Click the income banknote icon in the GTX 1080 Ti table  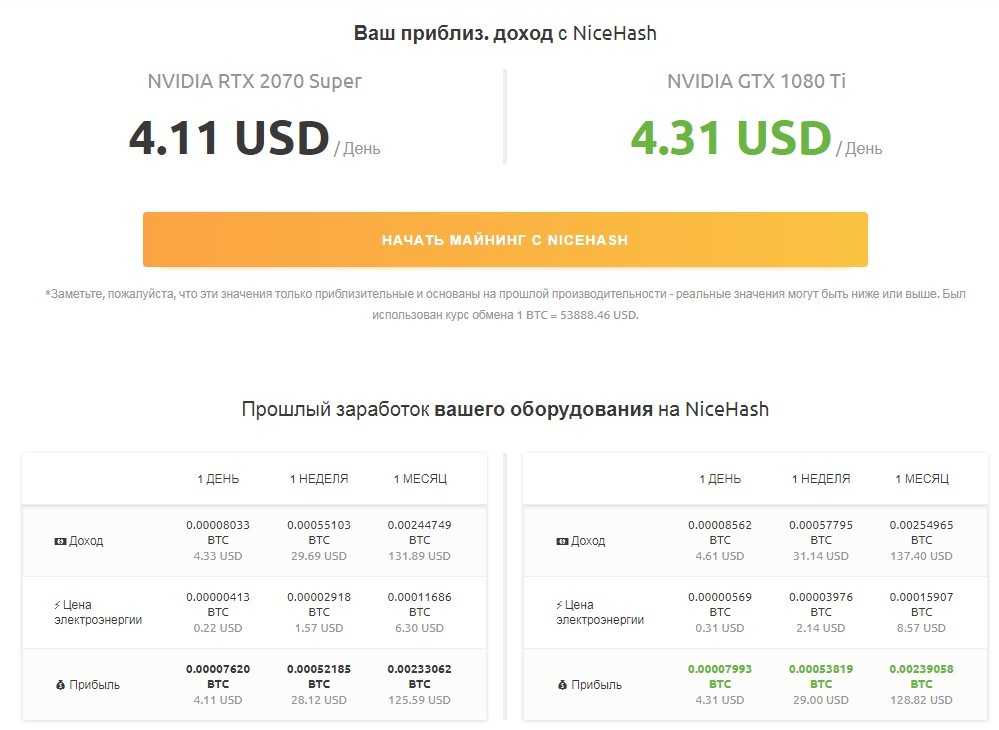pos(562,541)
